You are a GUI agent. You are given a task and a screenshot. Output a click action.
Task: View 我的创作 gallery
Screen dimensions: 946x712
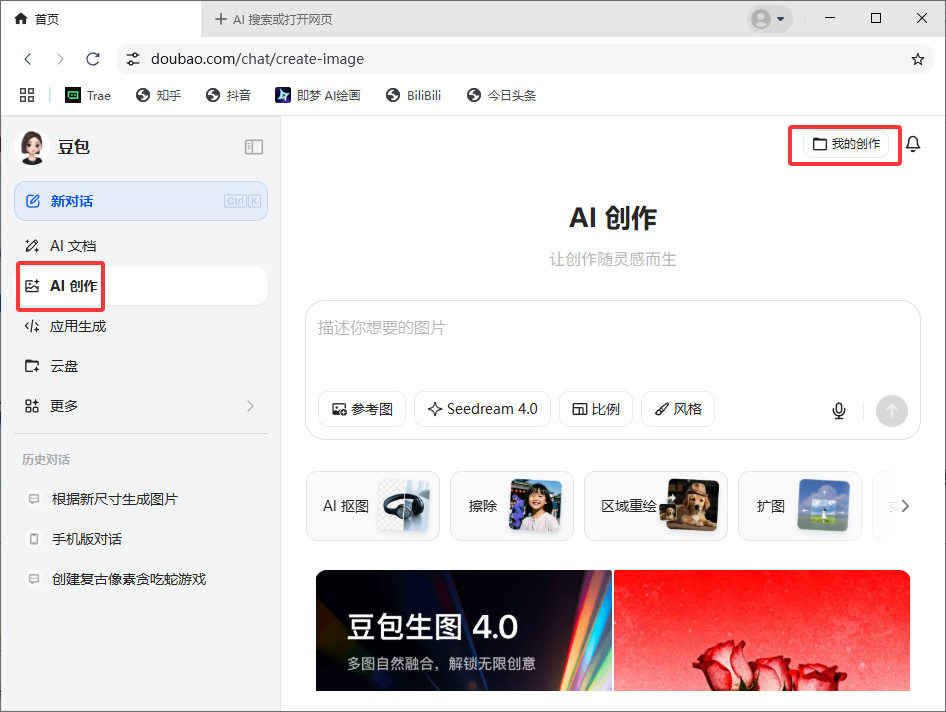coord(844,144)
